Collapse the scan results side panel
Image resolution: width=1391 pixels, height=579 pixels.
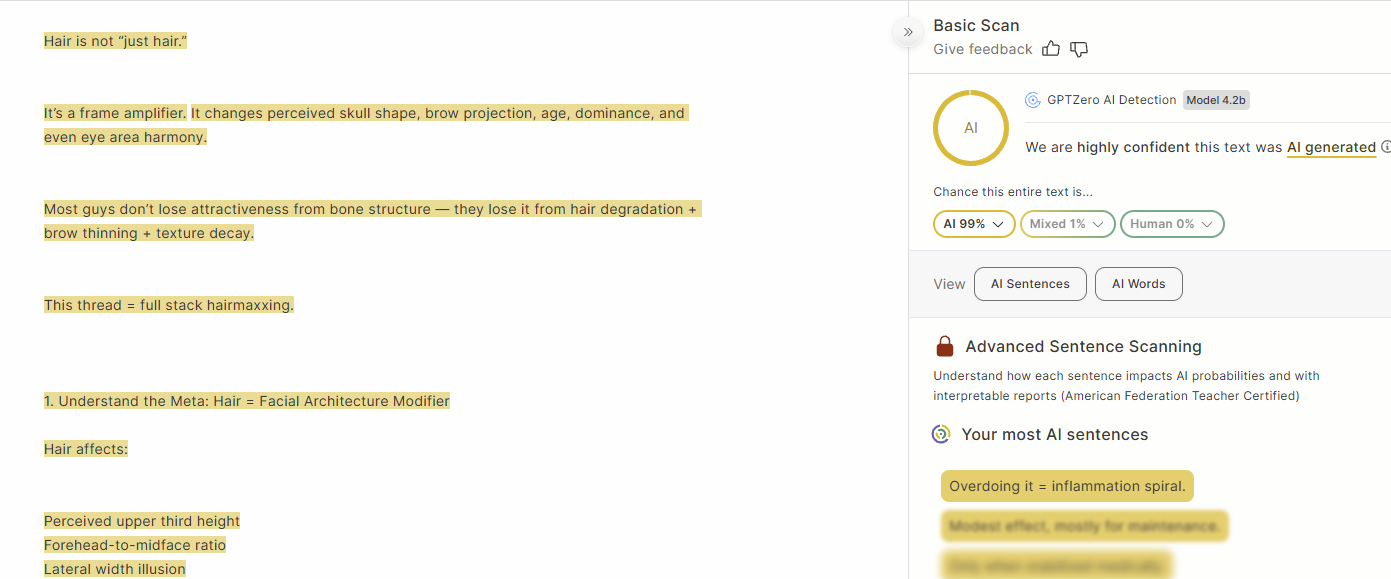(908, 32)
